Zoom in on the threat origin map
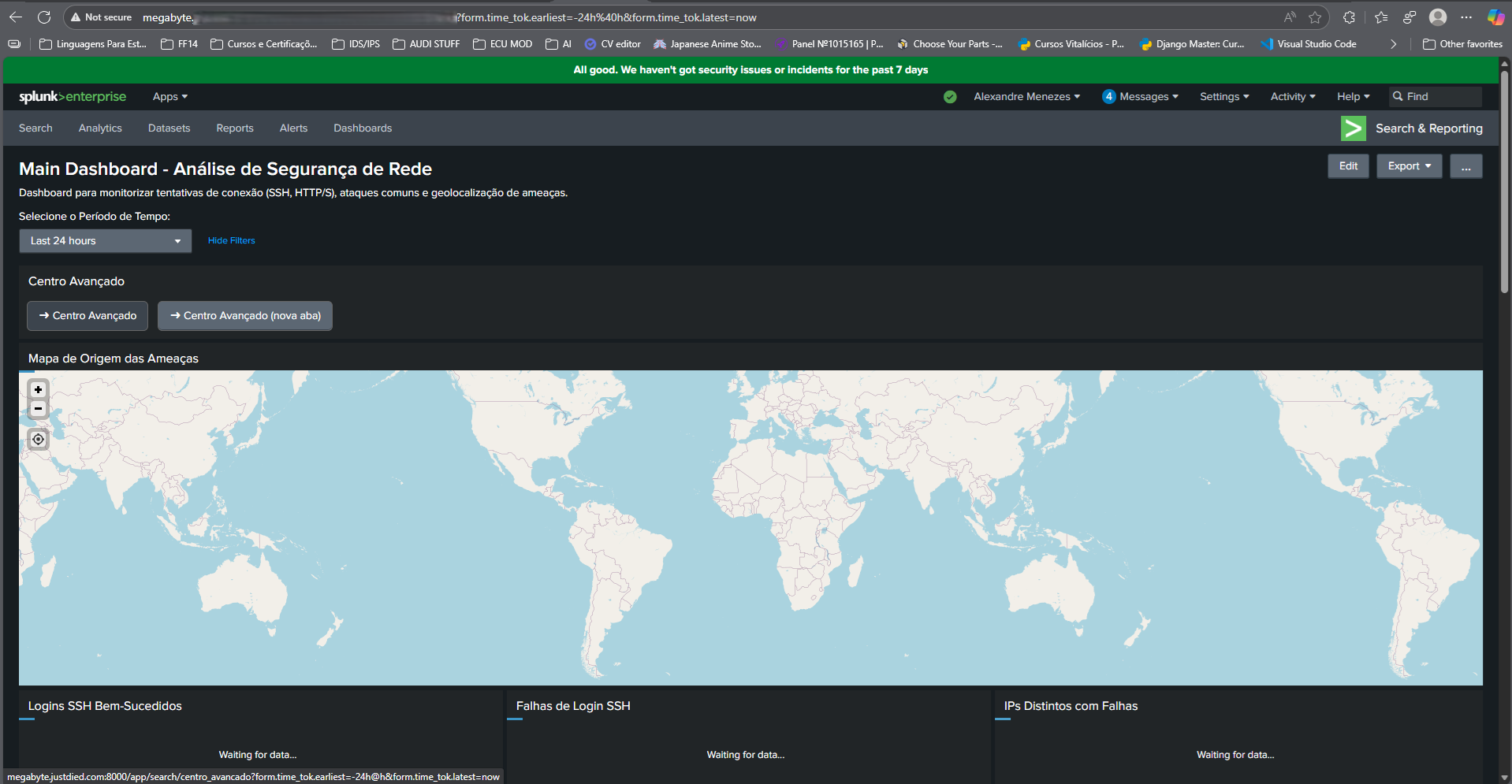 (x=37, y=388)
